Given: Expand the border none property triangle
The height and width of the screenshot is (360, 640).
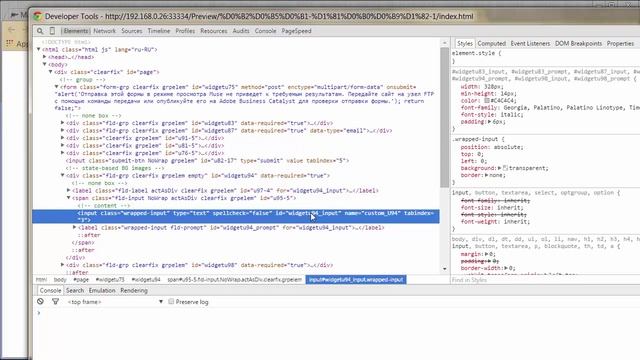Looking at the screenshot, I should point(486,175).
